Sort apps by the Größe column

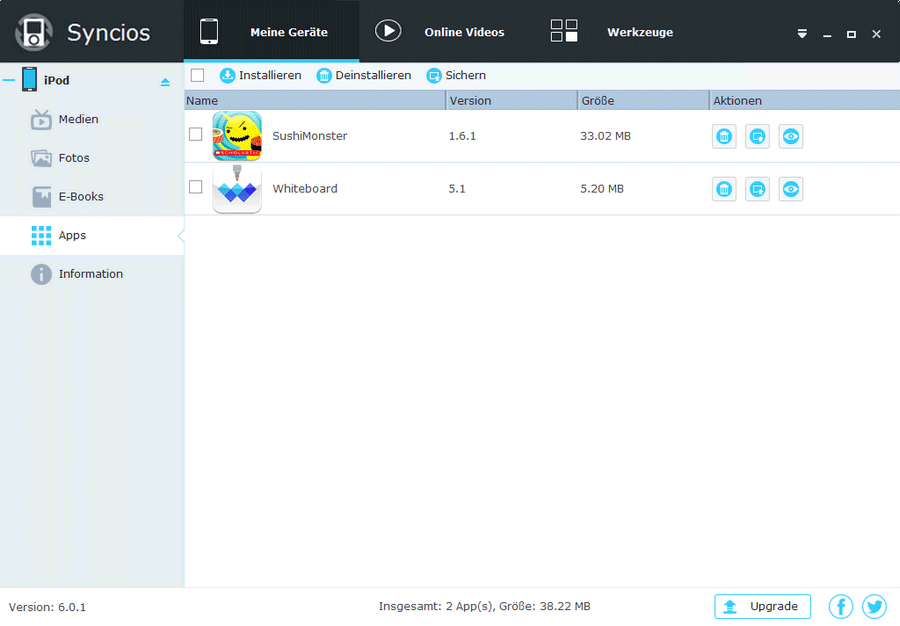pos(643,100)
